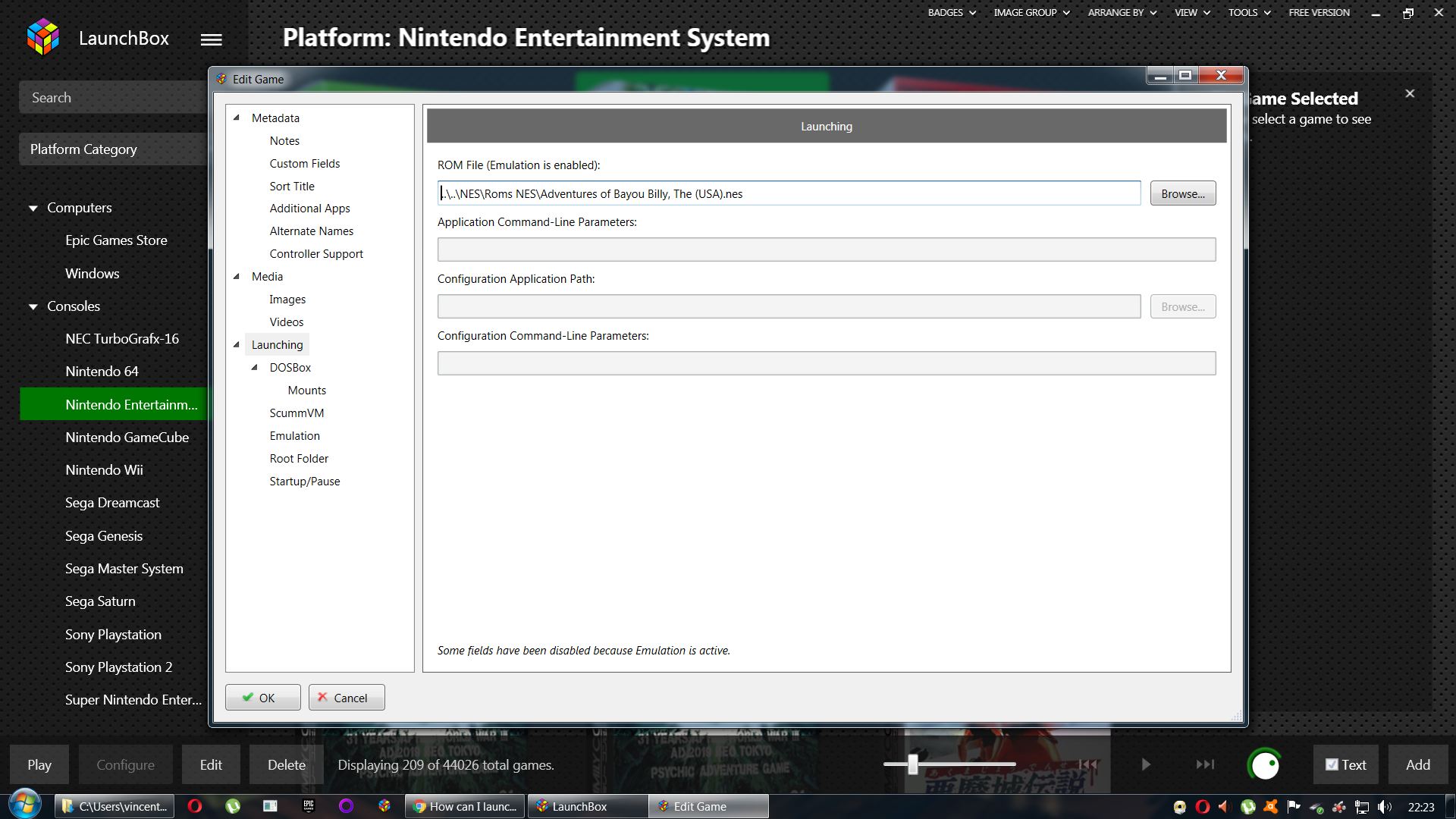This screenshot has width=1456, height=819.
Task: Collapse the Consoles sidebar category
Action: [x=33, y=306]
